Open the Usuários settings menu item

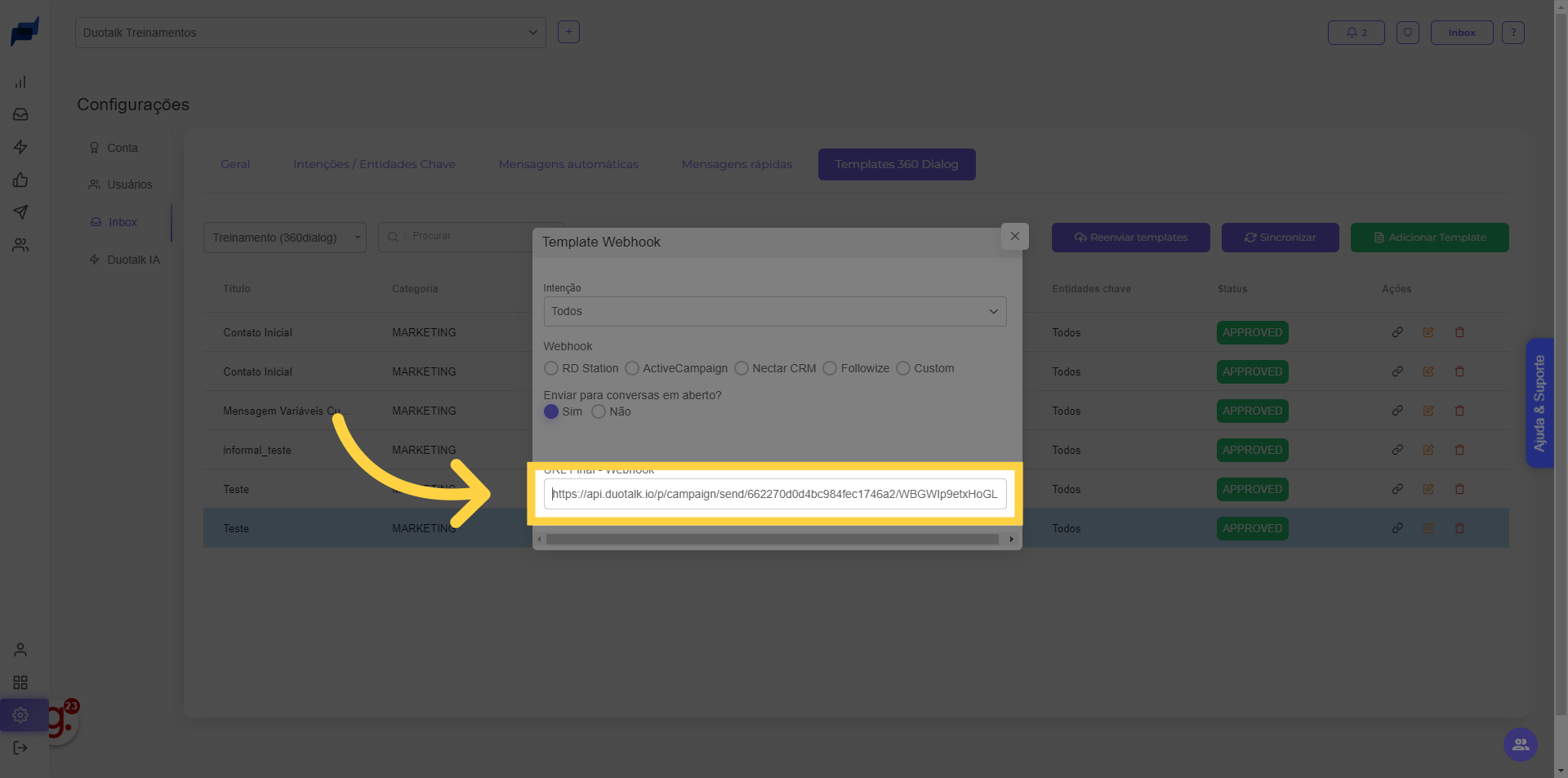(x=129, y=184)
